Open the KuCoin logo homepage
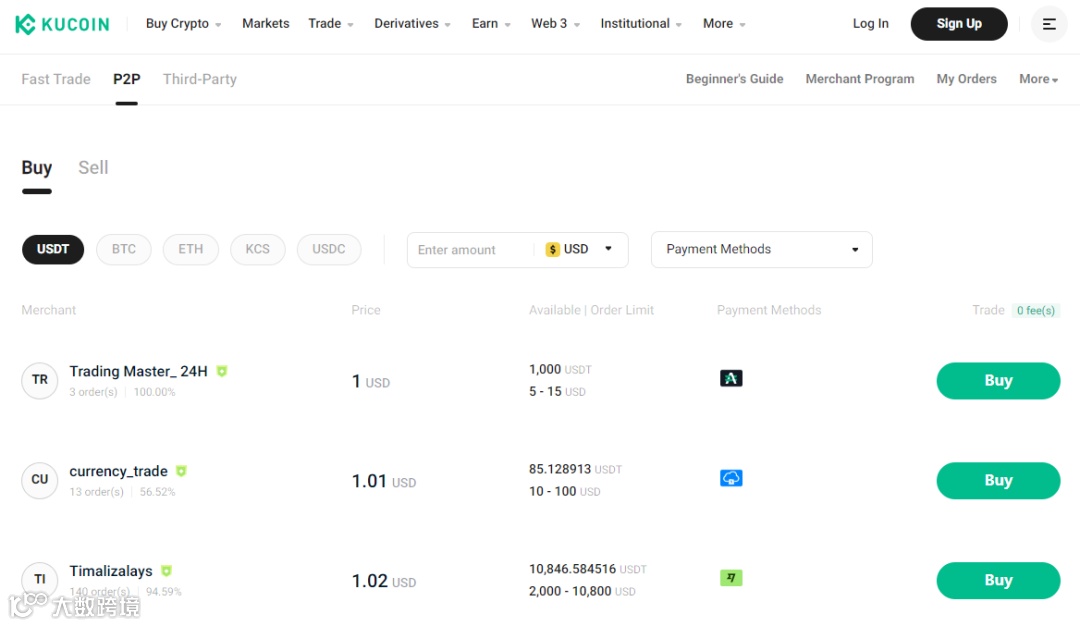Image resolution: width=1080 pixels, height=626 pixels. click(x=62, y=24)
